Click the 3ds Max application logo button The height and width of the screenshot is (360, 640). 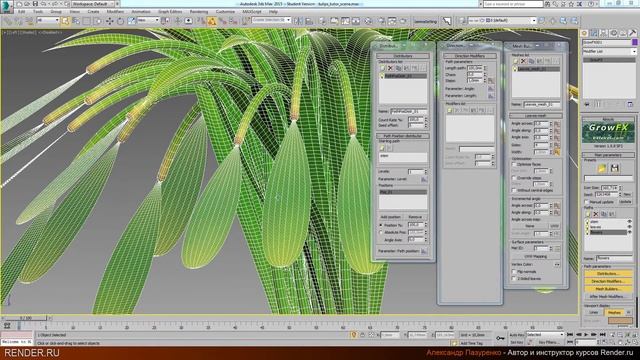(x=7, y=7)
